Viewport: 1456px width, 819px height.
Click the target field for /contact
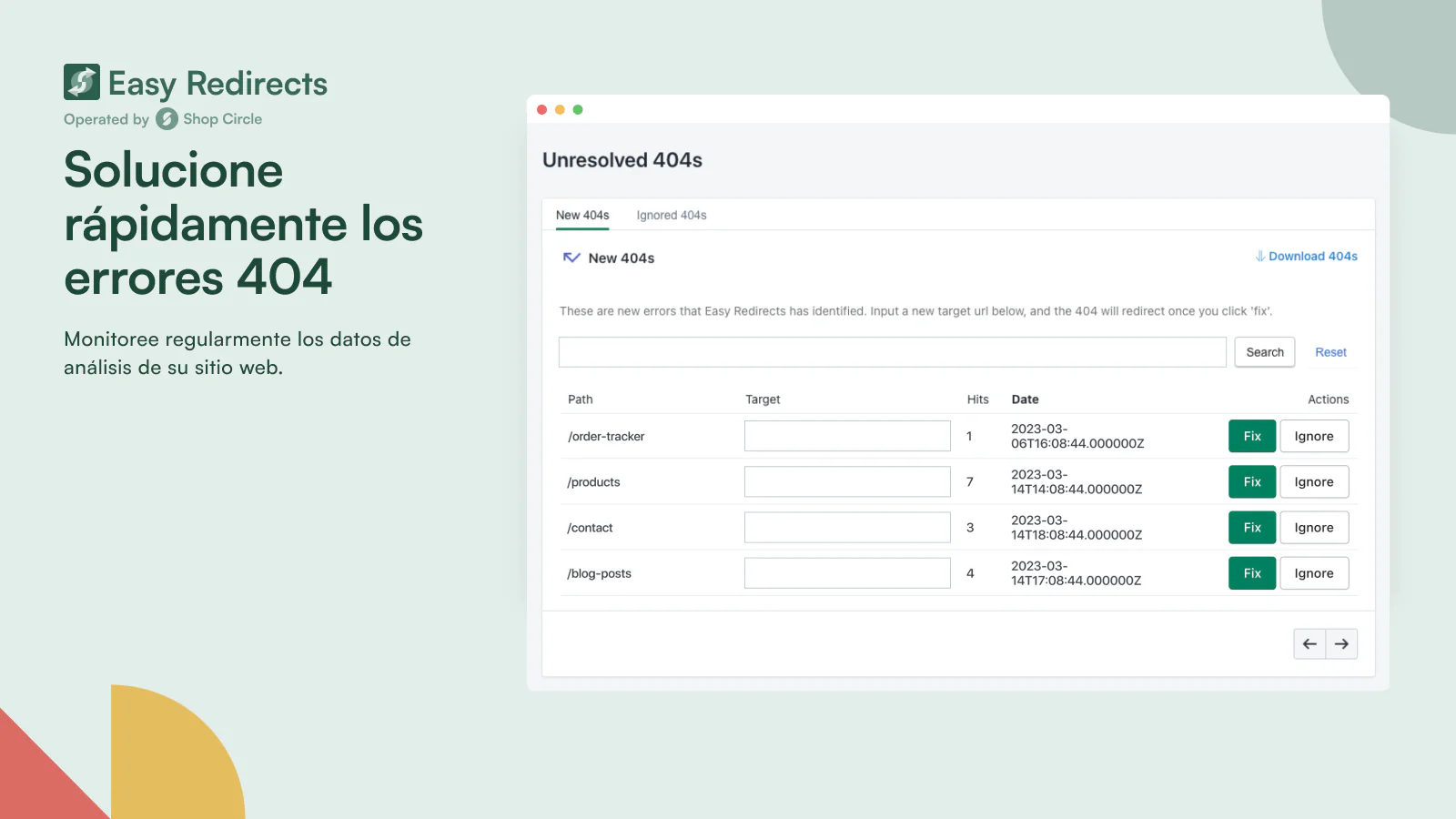pos(847,527)
